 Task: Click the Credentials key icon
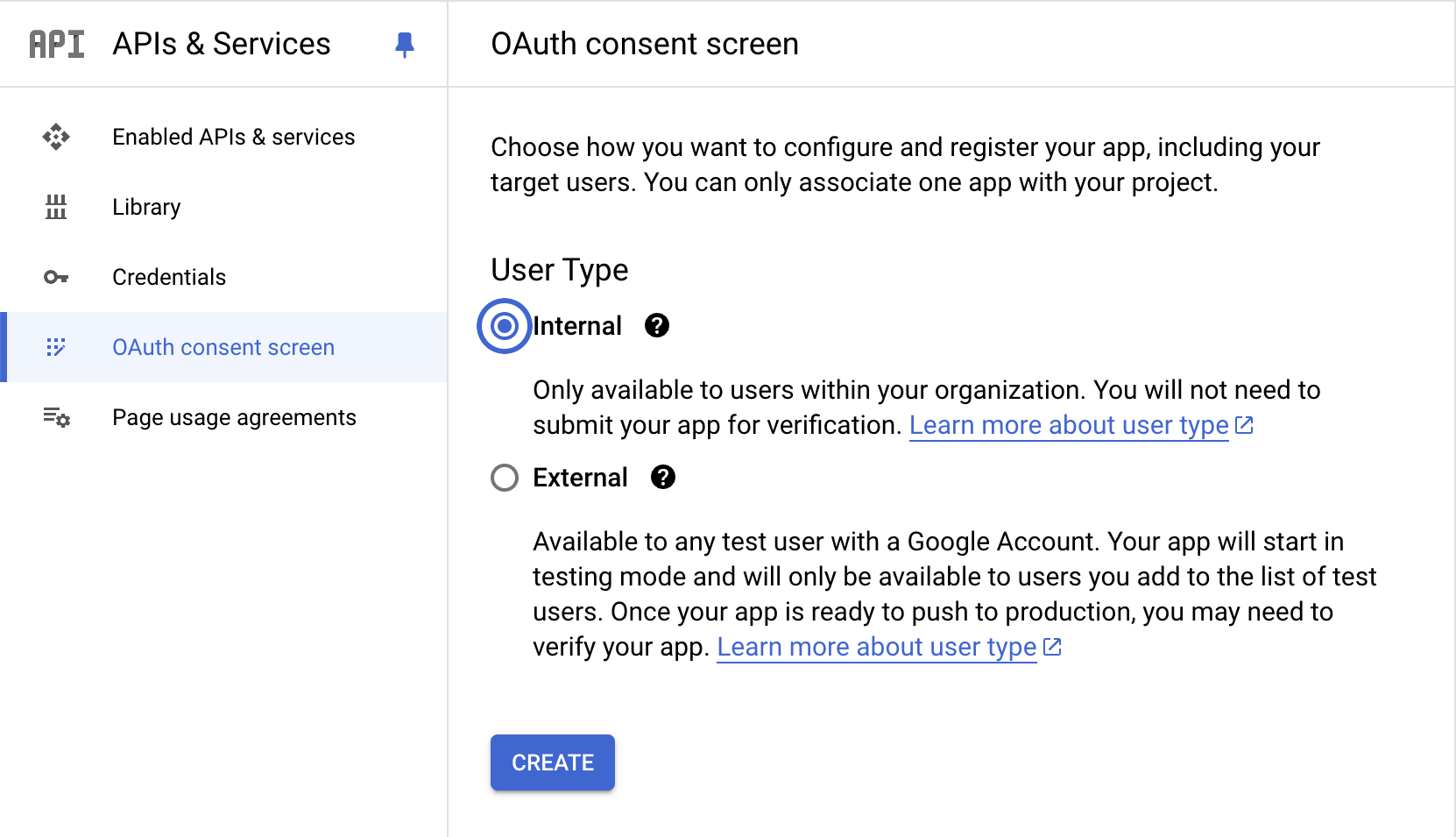(x=56, y=277)
